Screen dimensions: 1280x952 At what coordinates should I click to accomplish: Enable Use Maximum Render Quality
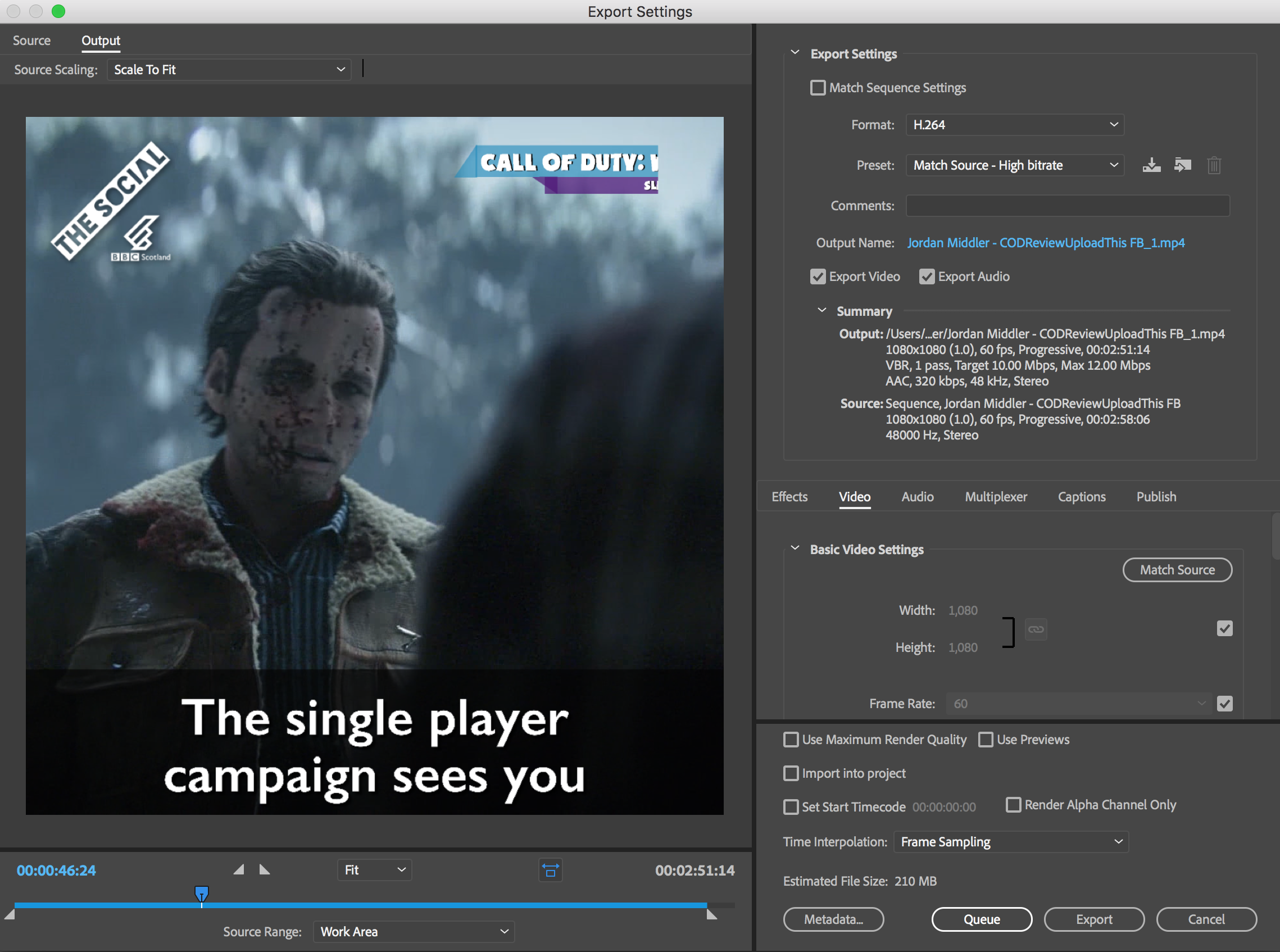click(791, 740)
